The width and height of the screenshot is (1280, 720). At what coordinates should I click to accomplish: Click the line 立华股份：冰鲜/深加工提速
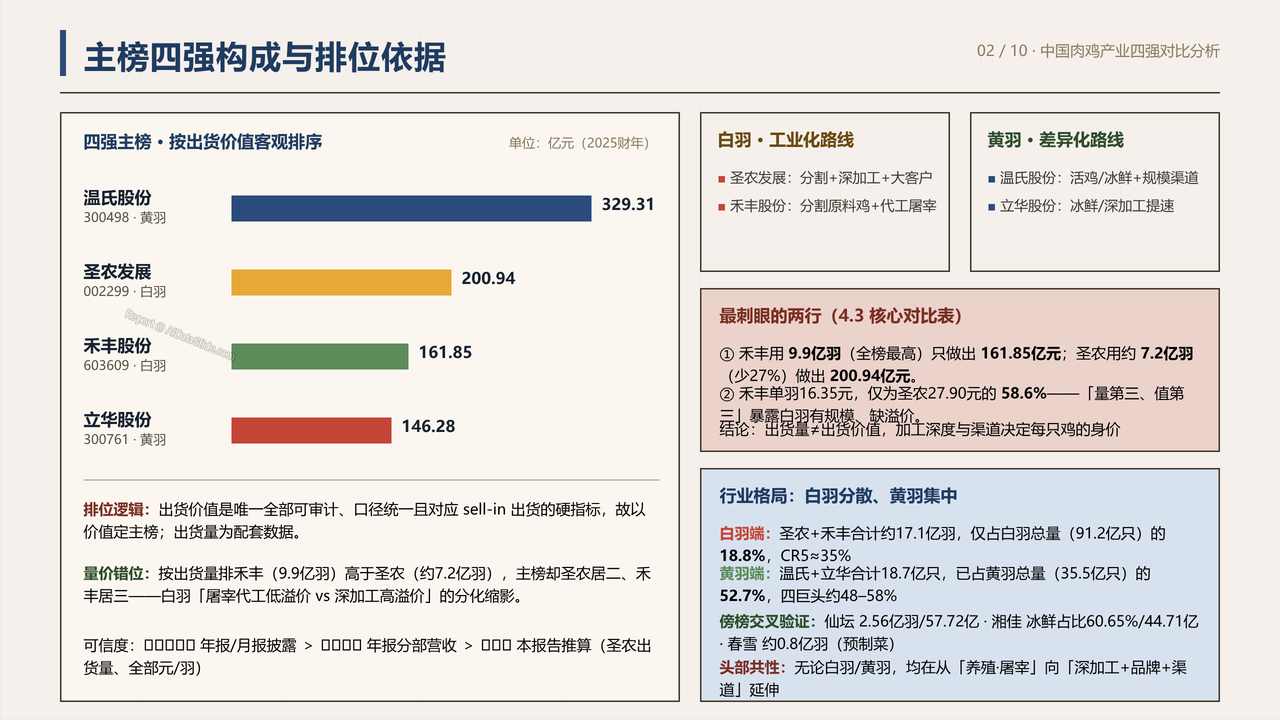[x=1087, y=206]
